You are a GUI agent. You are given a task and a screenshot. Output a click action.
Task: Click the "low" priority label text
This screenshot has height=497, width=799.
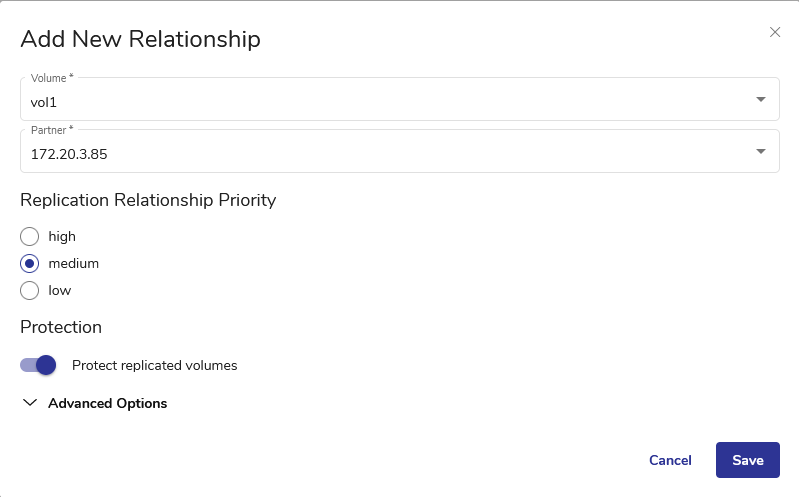pos(60,291)
